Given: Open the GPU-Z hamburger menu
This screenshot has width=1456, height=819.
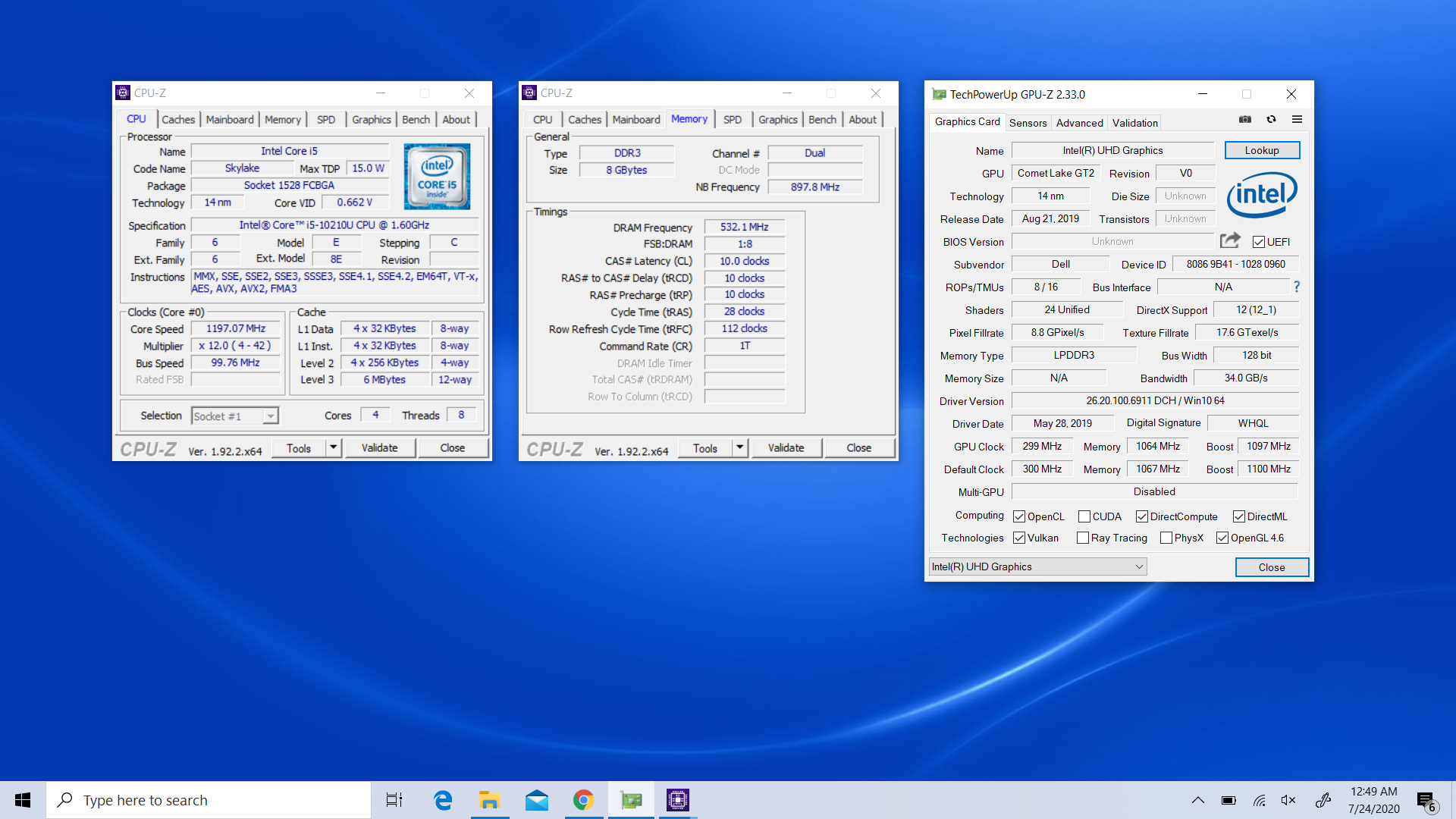Looking at the screenshot, I should [1298, 120].
